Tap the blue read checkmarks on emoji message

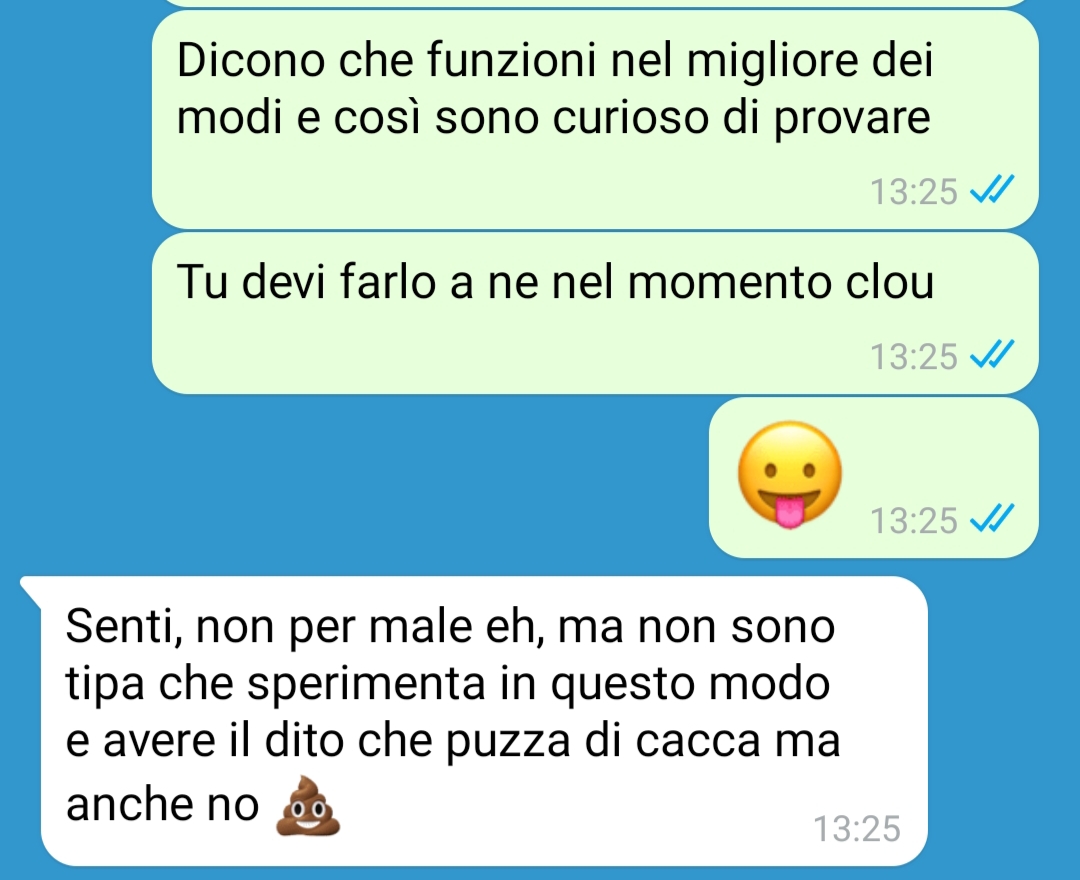[x=992, y=520]
